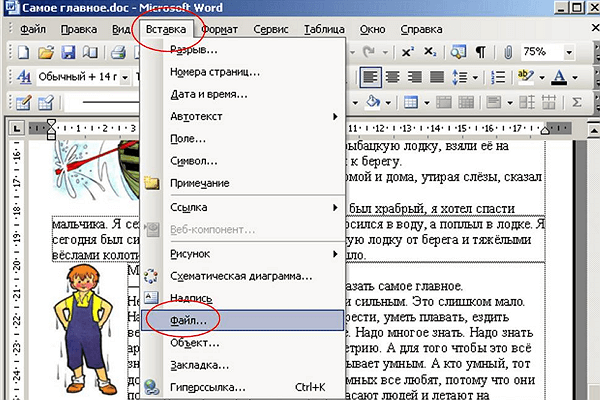600x400 pixels.
Task: Click the font color A button
Action: (x=559, y=77)
